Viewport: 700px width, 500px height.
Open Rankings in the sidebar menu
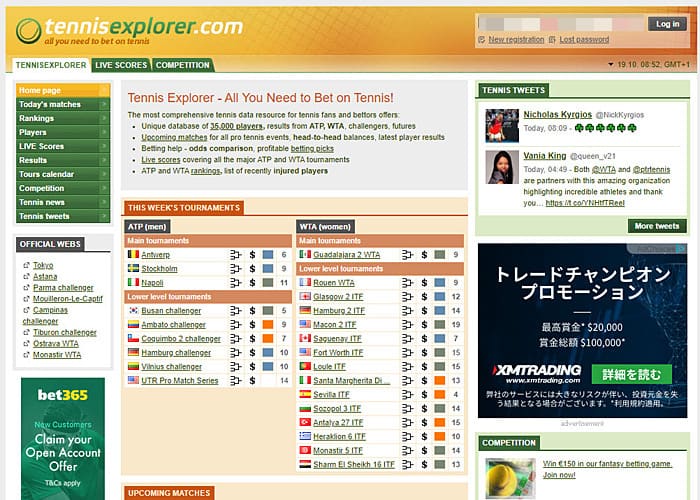(63, 118)
